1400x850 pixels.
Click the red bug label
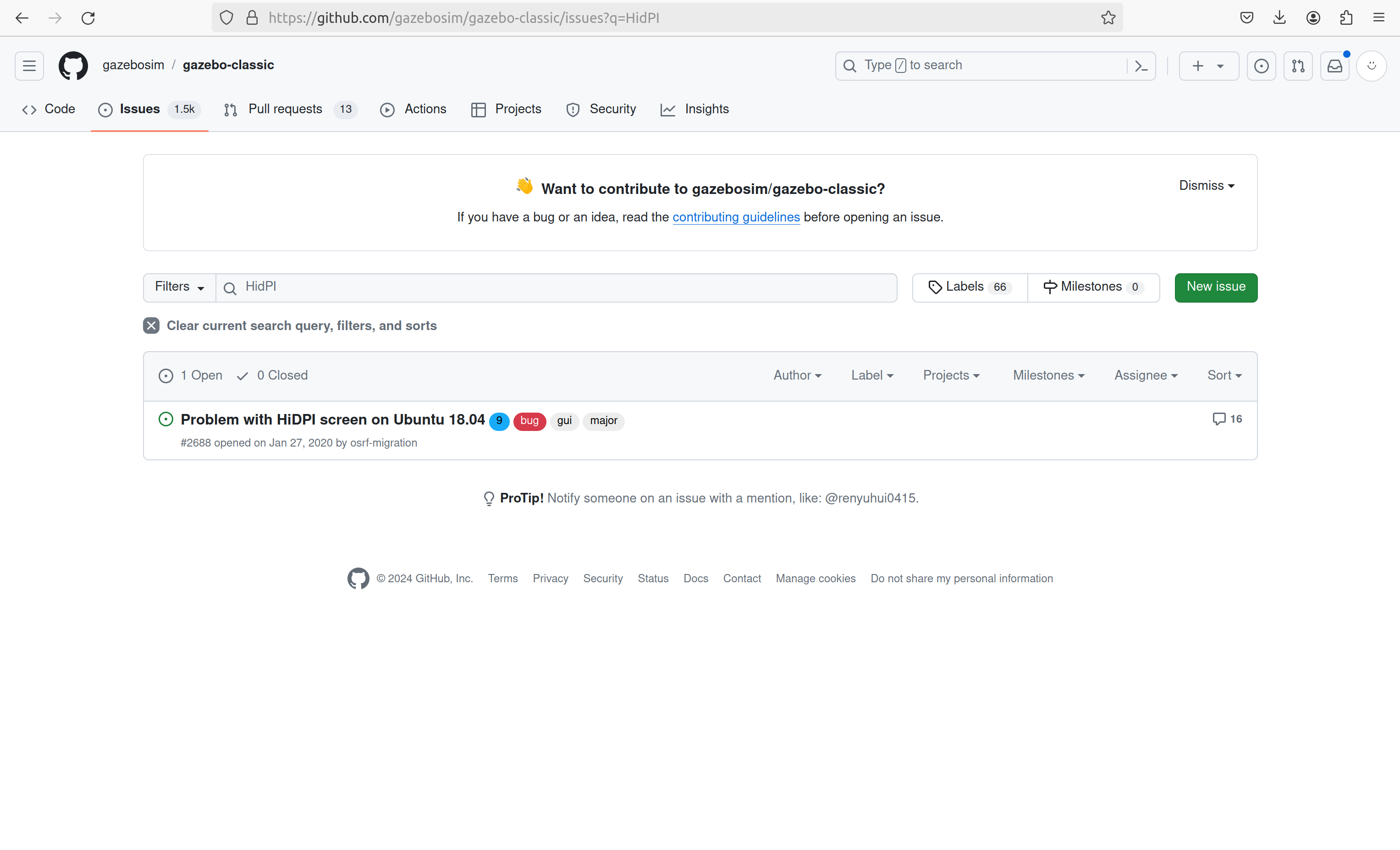click(529, 420)
